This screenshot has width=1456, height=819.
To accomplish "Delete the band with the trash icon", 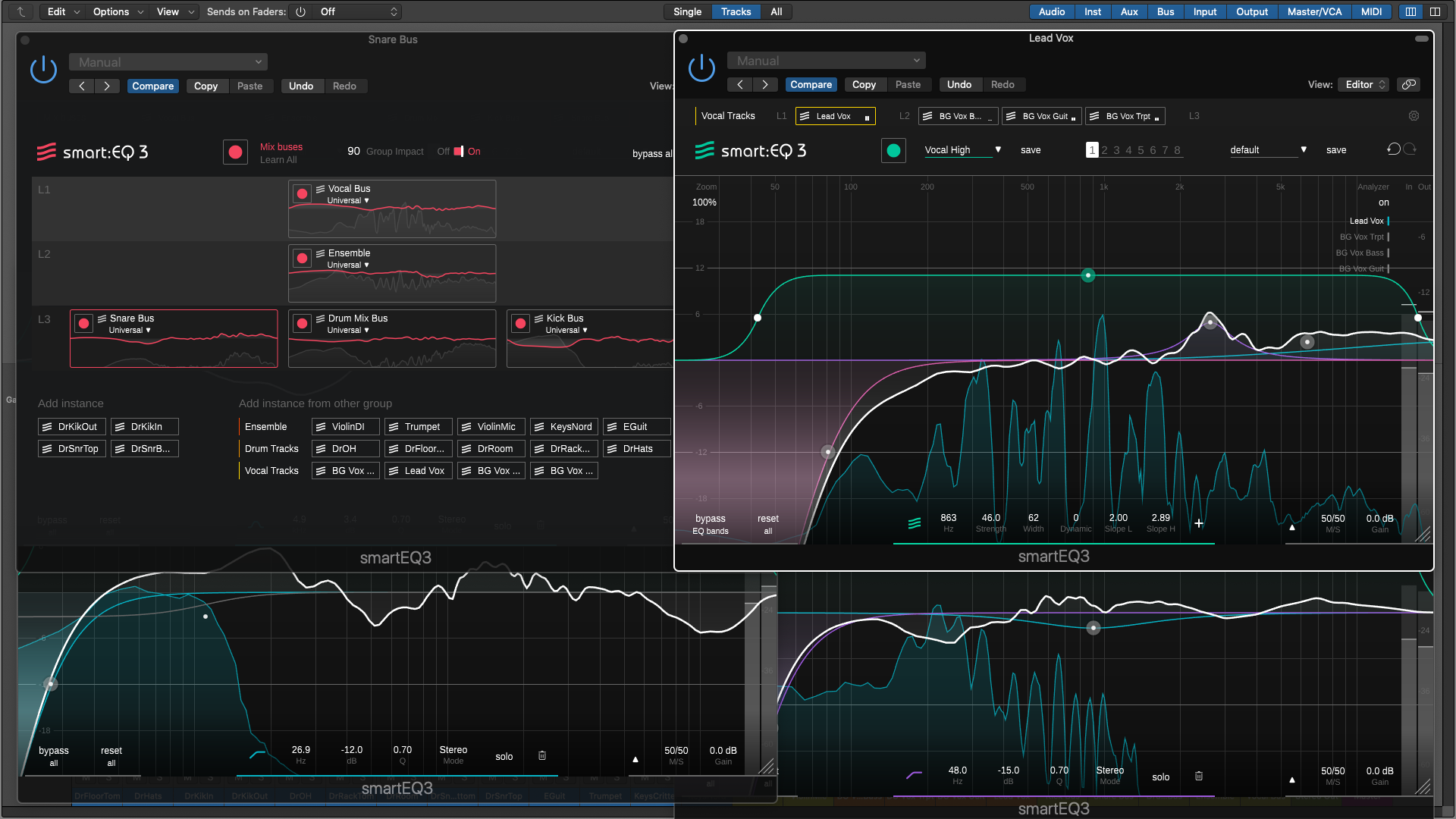I will pos(542,756).
